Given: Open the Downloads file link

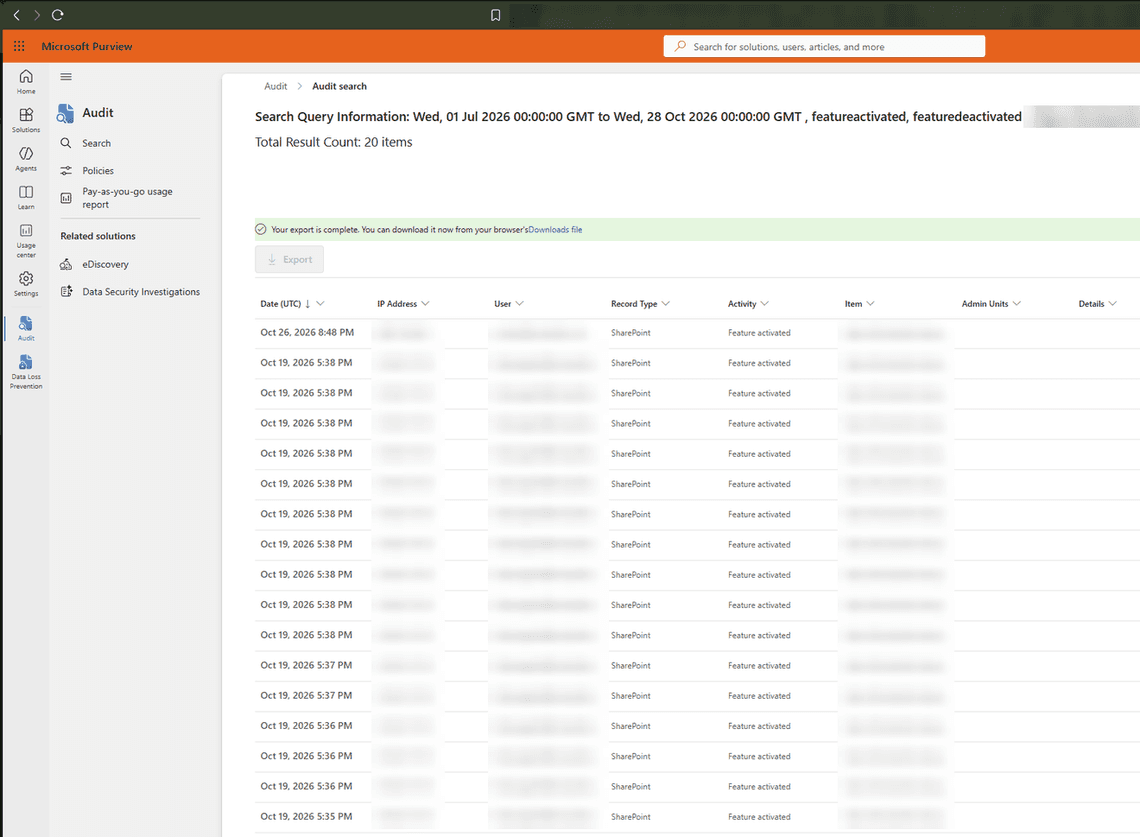Looking at the screenshot, I should (x=555, y=229).
